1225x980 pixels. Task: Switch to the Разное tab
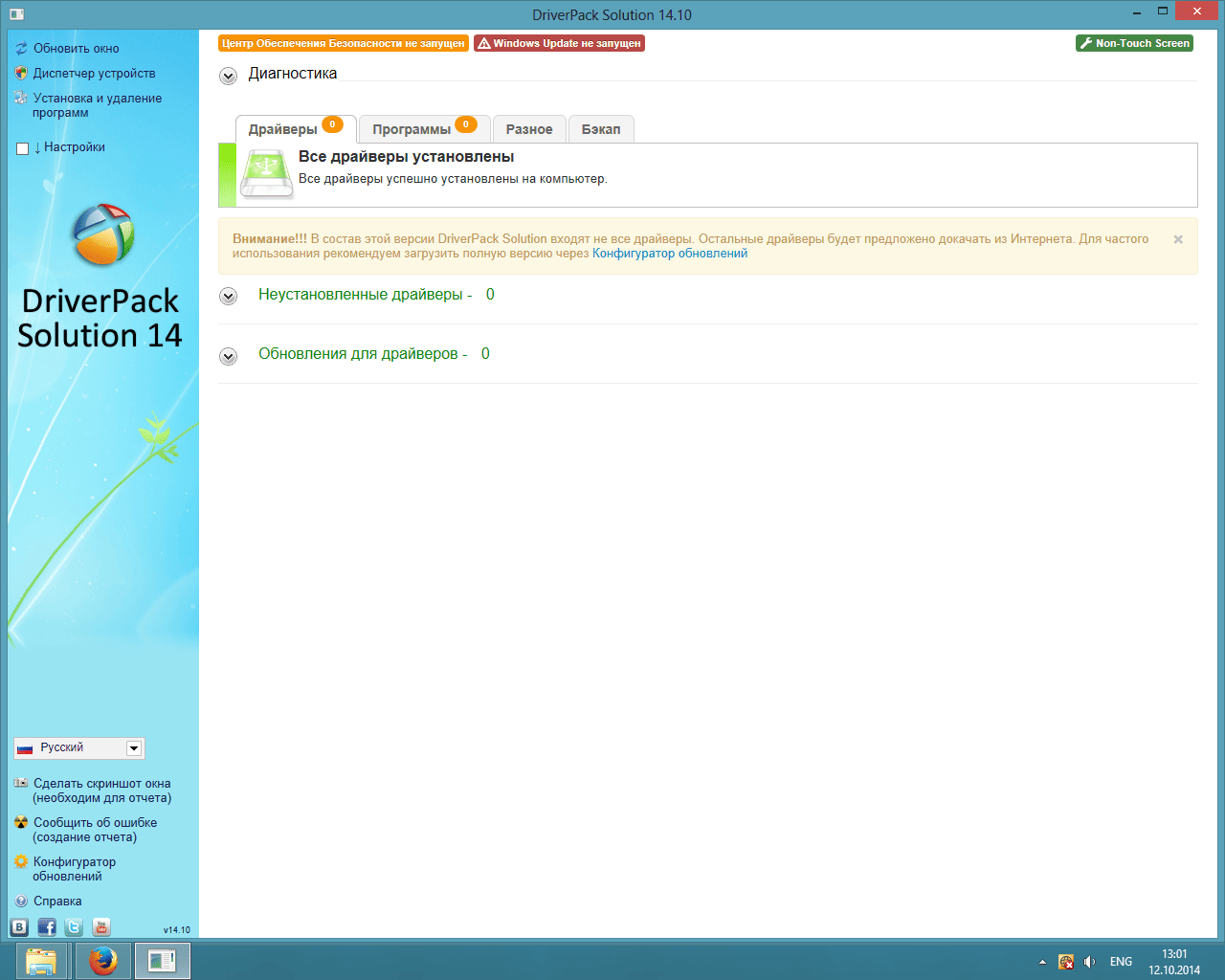click(x=529, y=129)
